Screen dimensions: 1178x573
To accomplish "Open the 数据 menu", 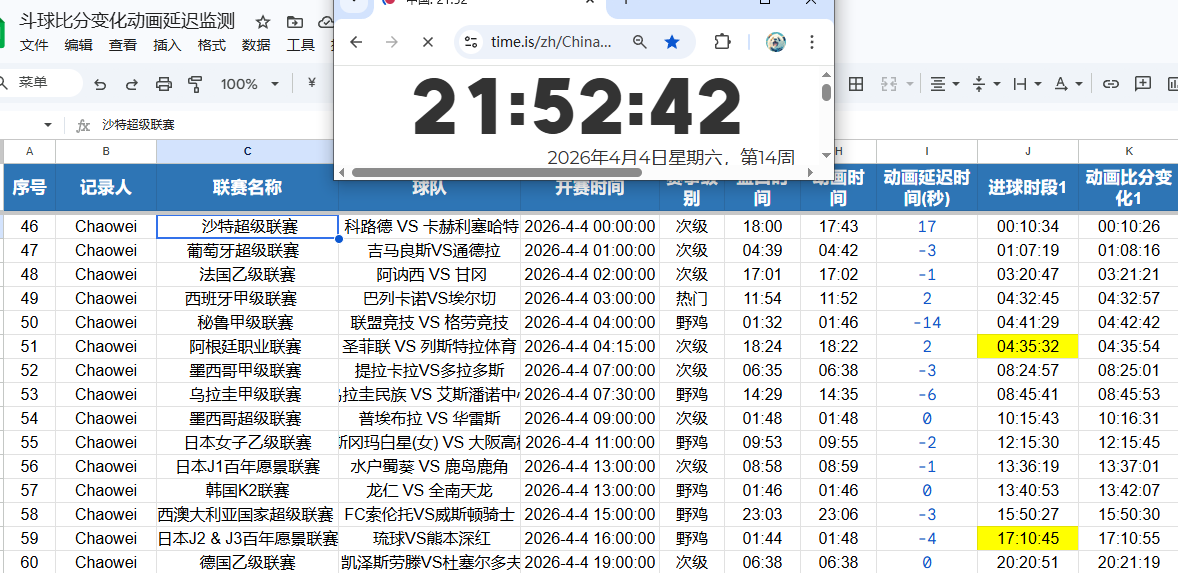I will (255, 45).
